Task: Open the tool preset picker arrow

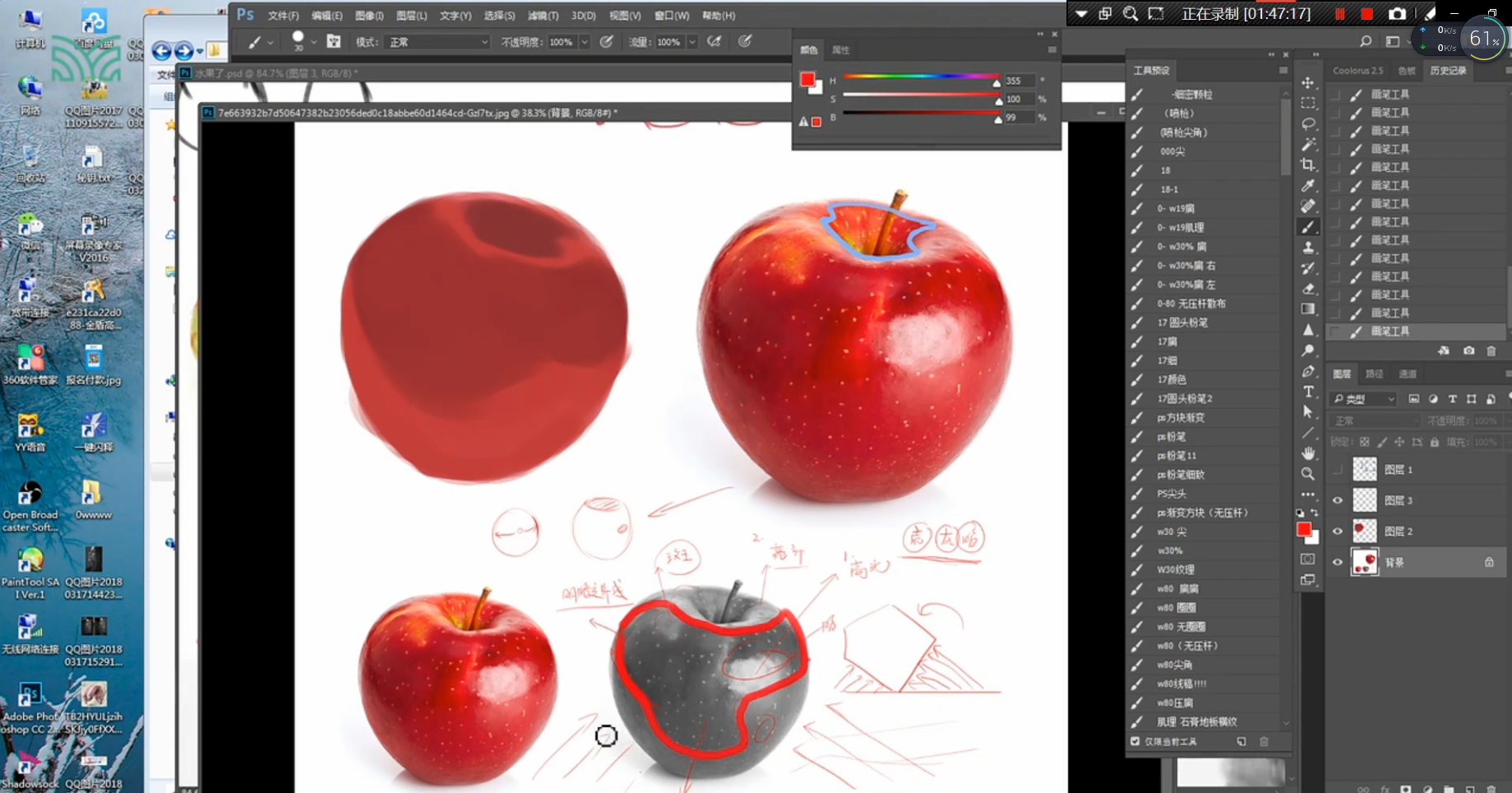Action: 270,42
